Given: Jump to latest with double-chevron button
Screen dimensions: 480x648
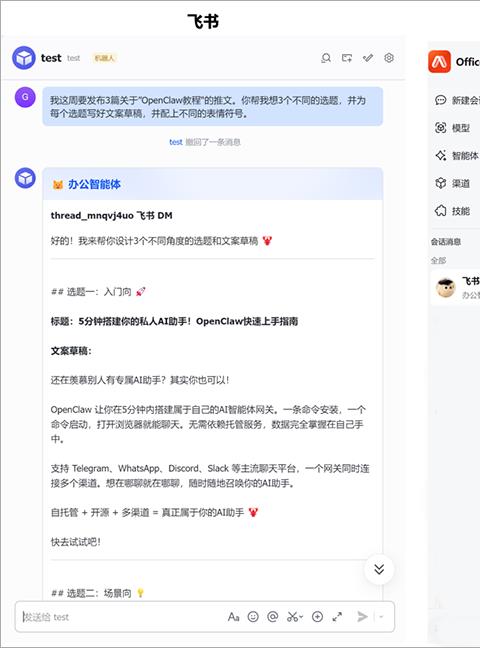Looking at the screenshot, I should (x=379, y=569).
